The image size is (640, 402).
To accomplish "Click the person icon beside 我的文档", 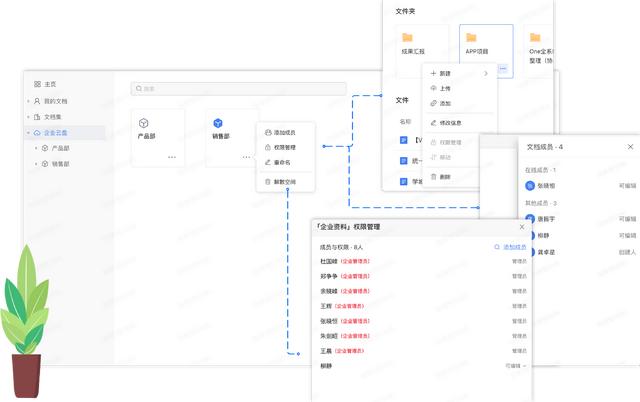I will 37,101.
